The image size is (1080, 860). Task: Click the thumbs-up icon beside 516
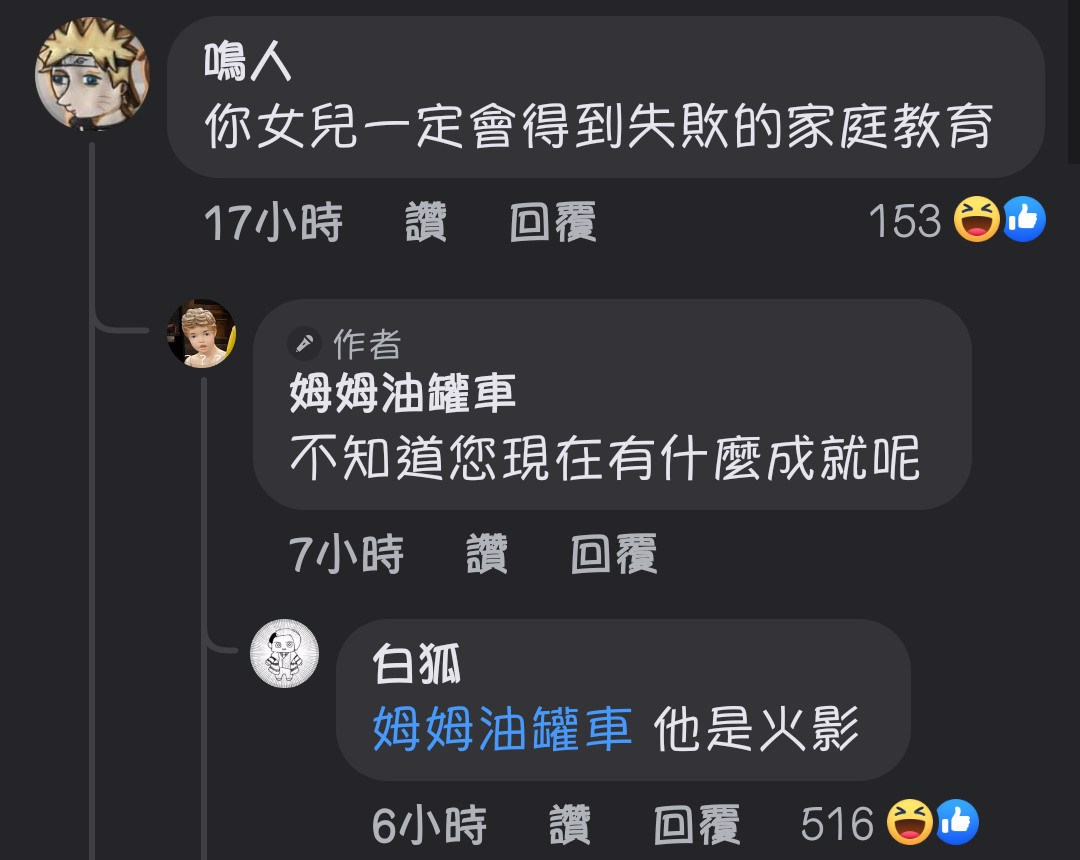(x=957, y=822)
